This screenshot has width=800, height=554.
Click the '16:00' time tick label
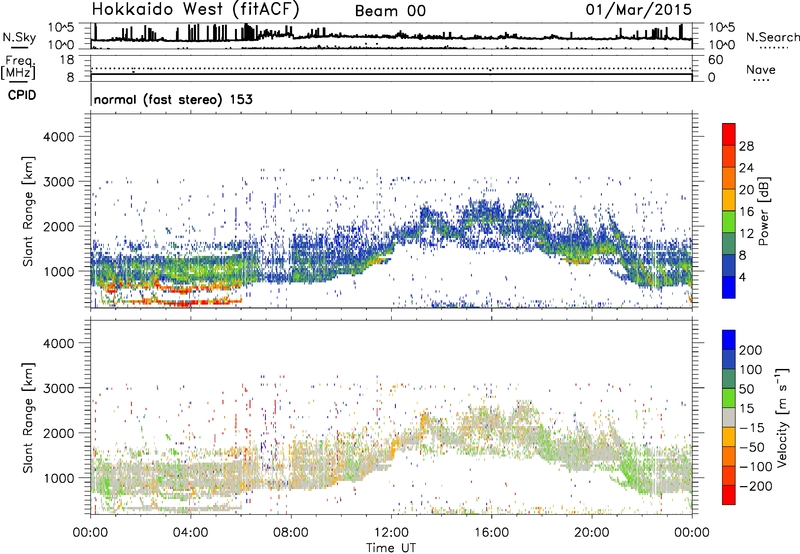click(491, 533)
